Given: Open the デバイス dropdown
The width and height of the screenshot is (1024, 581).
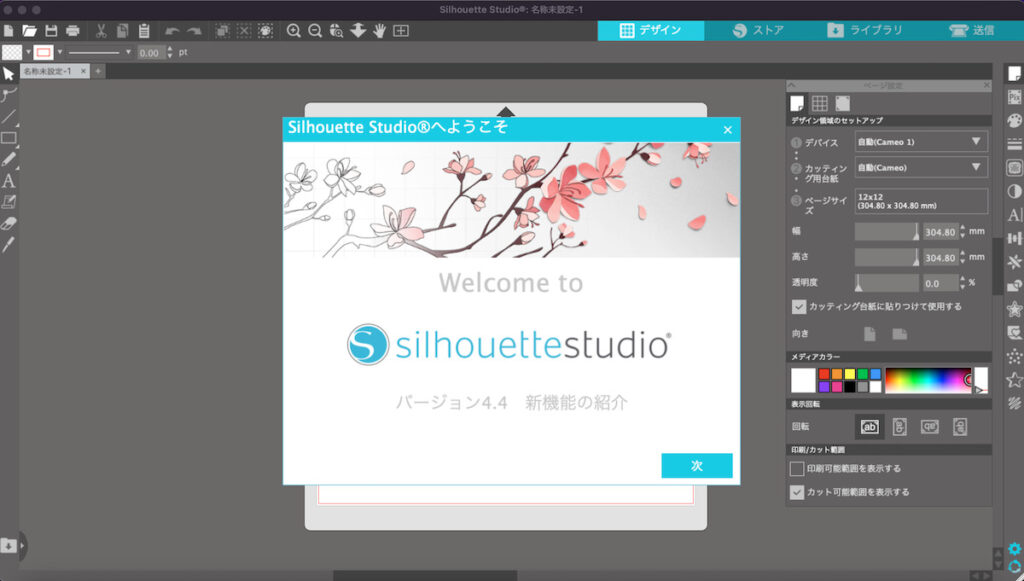Looking at the screenshot, I should (920, 142).
